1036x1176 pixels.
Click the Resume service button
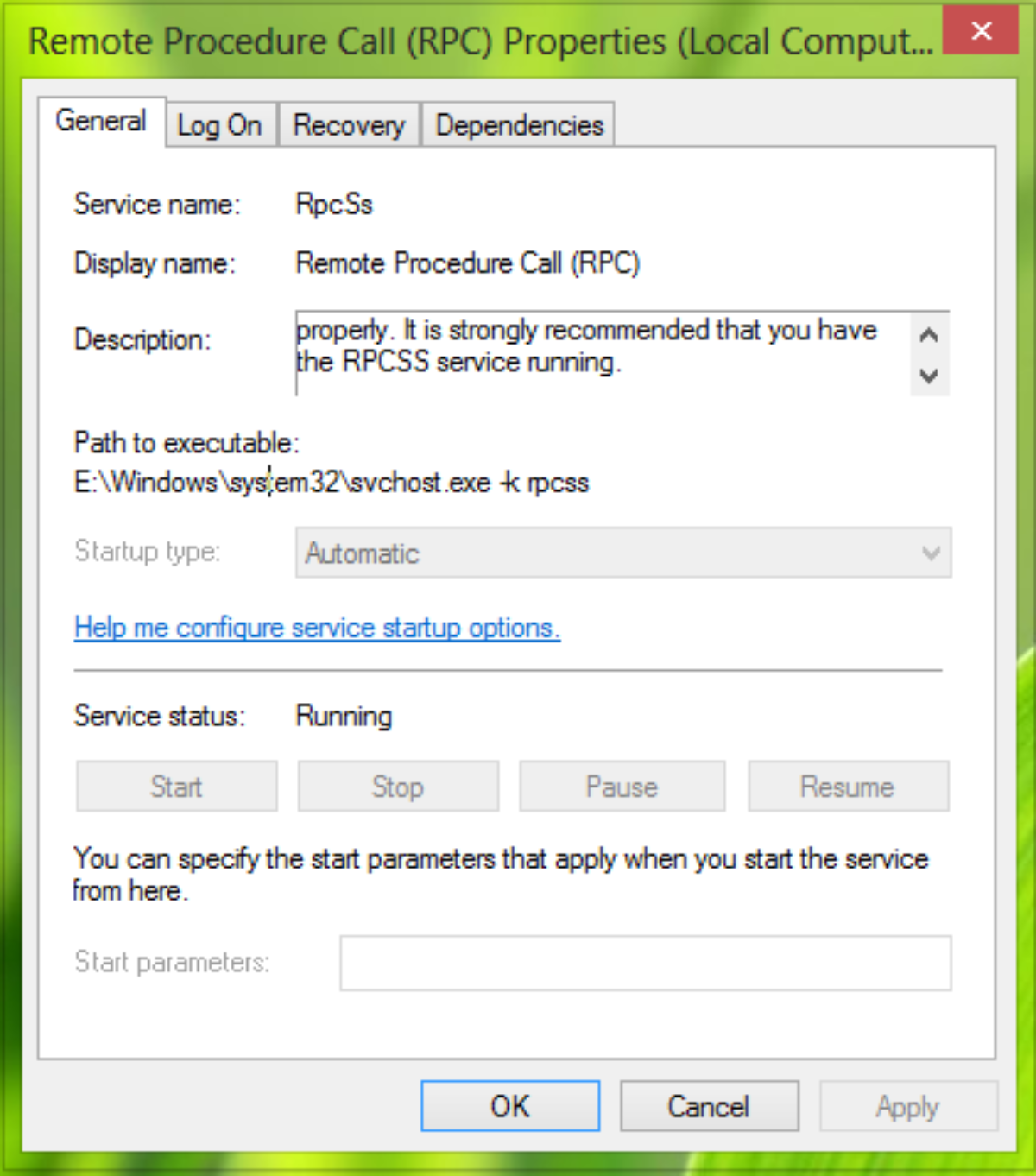click(848, 787)
